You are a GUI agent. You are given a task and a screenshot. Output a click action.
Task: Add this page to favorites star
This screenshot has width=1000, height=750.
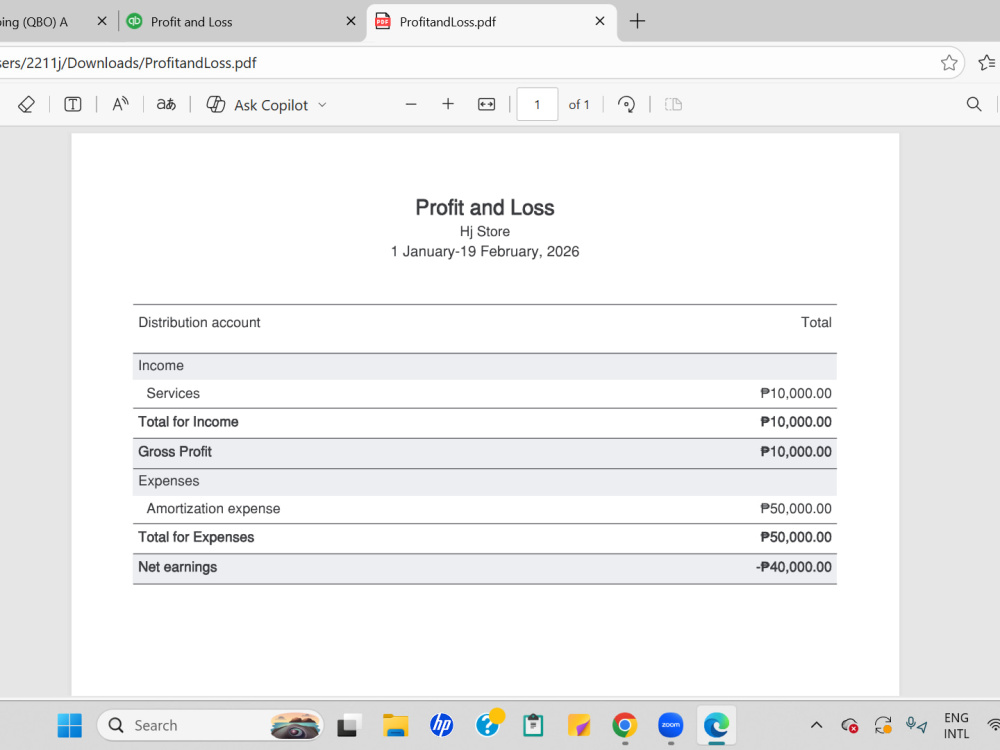[x=948, y=62]
